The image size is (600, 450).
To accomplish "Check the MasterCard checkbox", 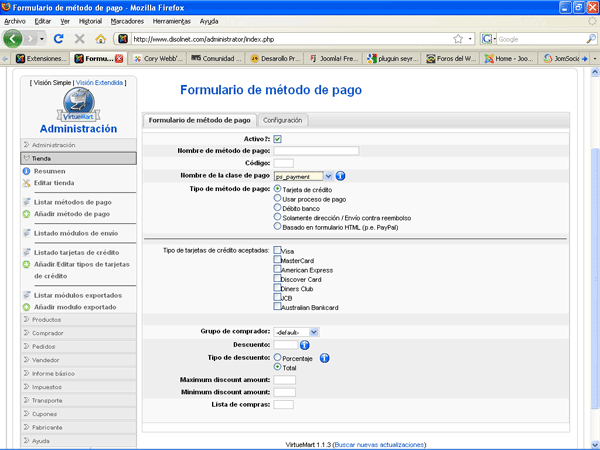I will (x=277, y=259).
